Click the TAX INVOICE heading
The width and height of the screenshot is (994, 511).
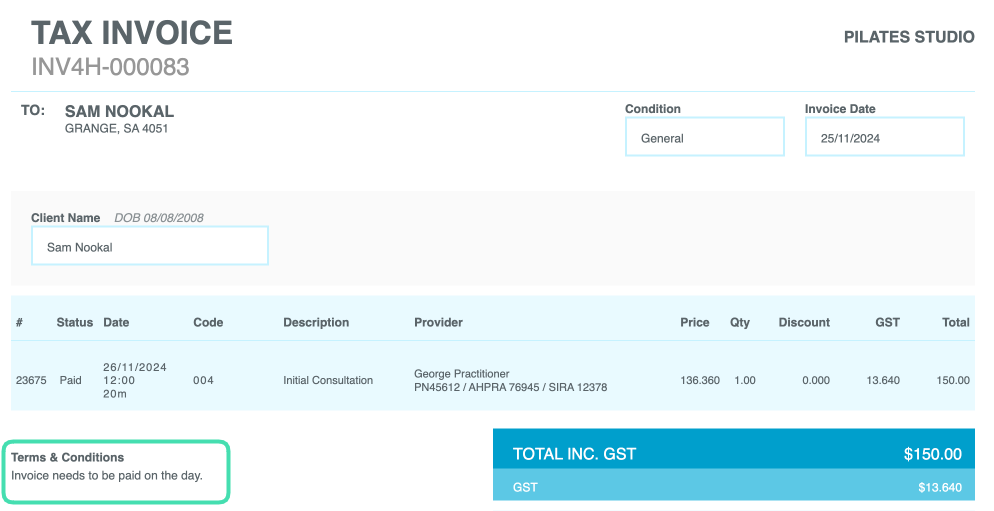click(x=132, y=33)
